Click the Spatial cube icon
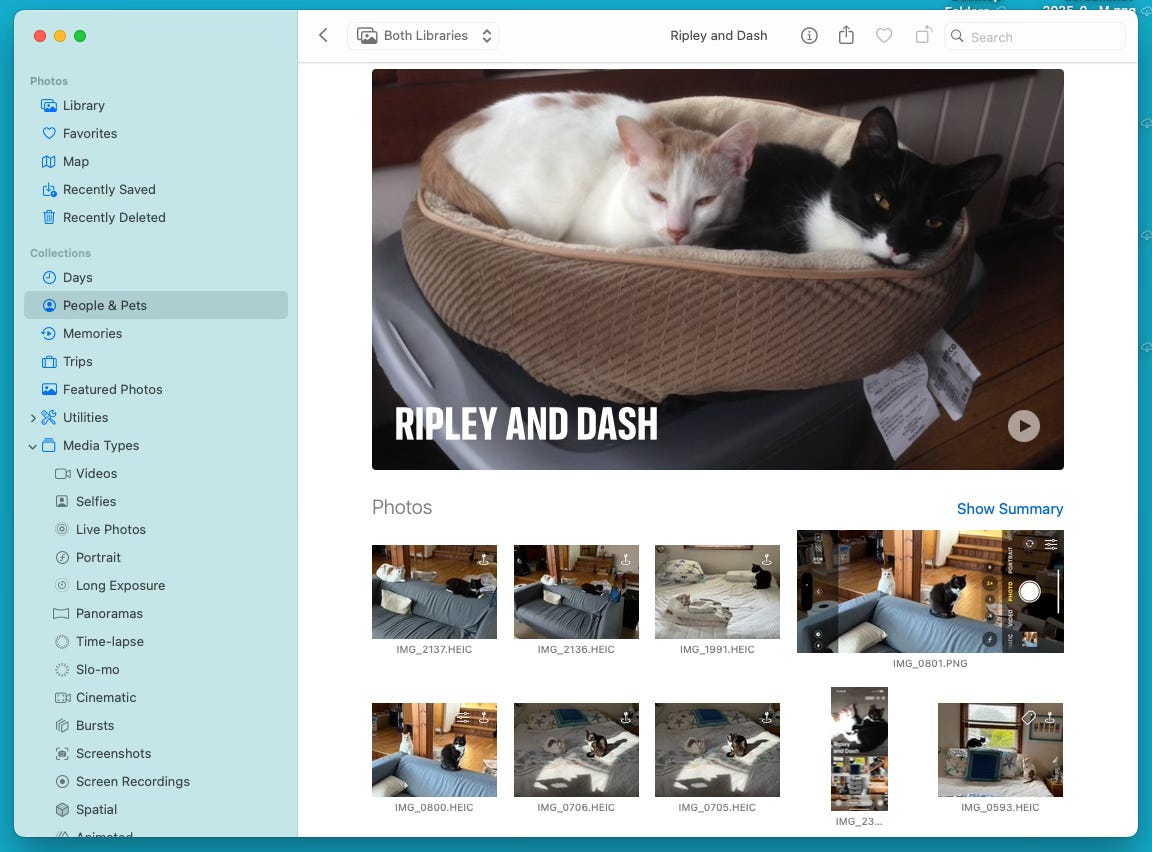 62,809
